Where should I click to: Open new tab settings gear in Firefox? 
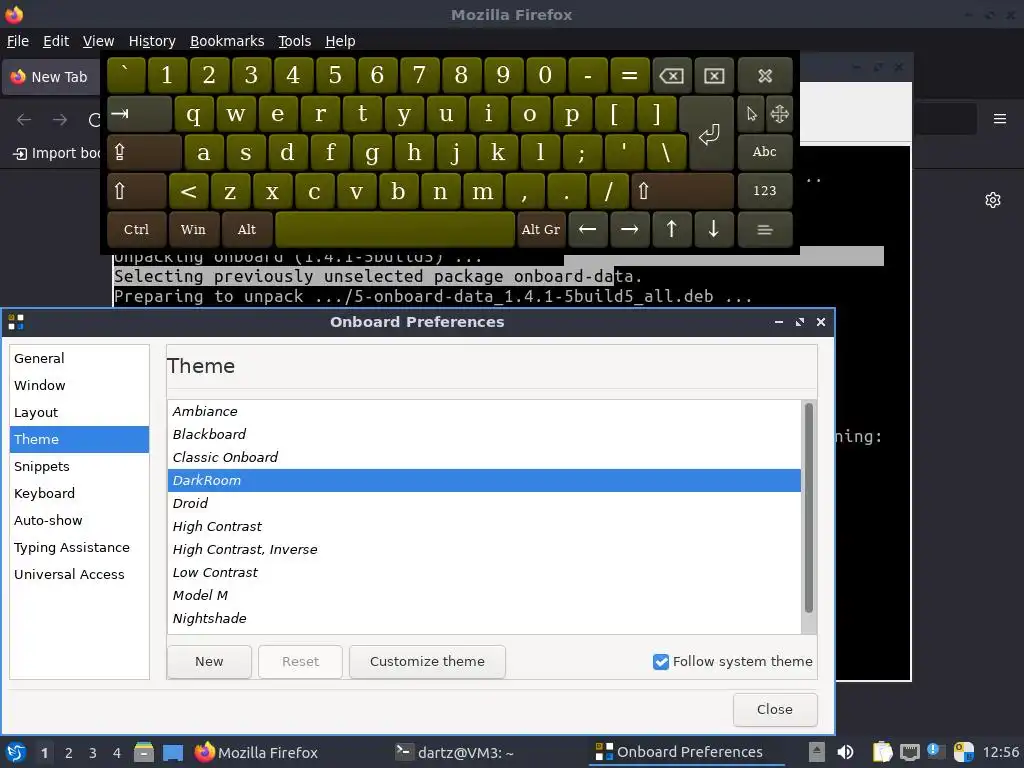(x=993, y=200)
